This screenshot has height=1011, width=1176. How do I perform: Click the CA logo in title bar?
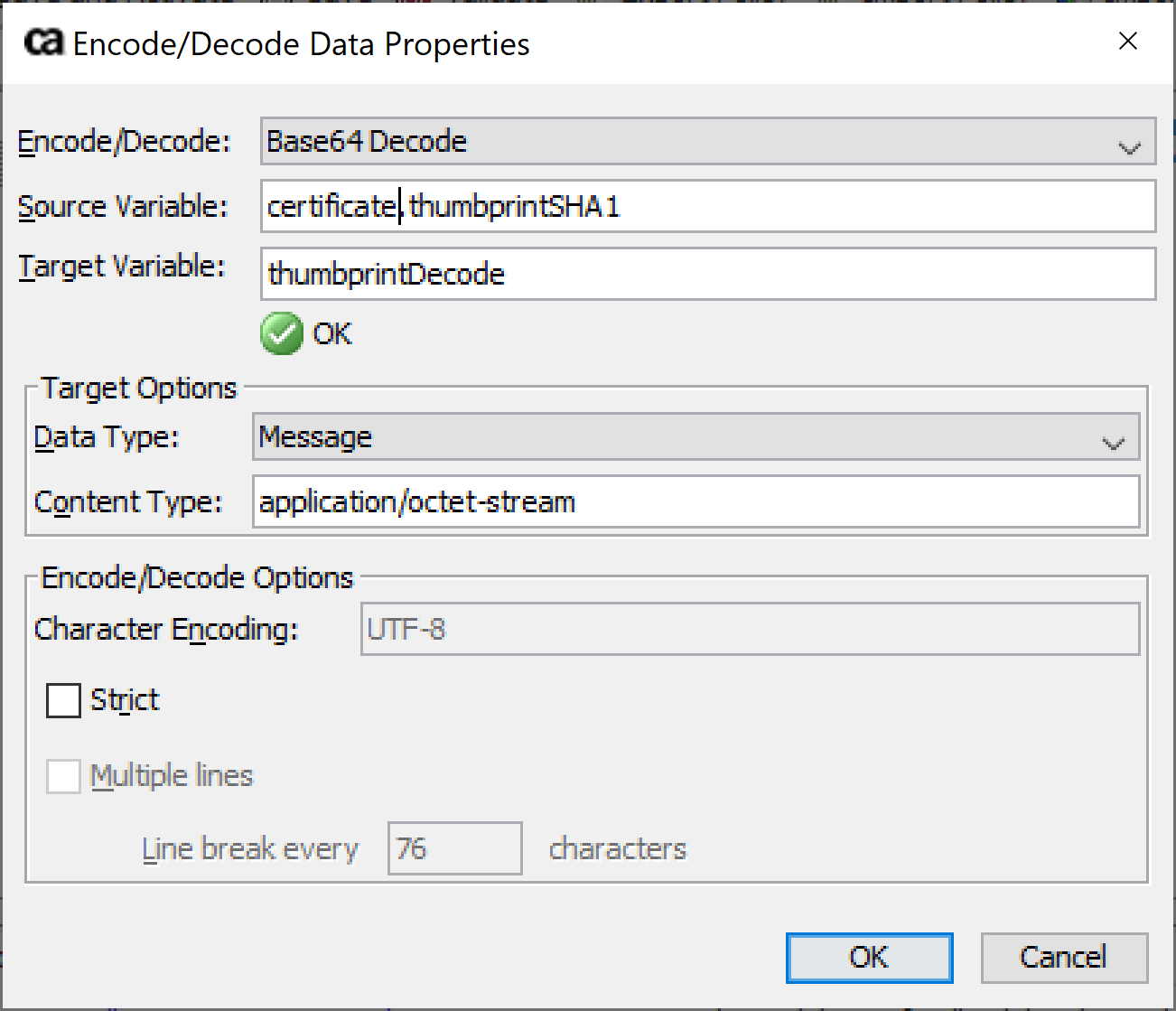[43, 42]
